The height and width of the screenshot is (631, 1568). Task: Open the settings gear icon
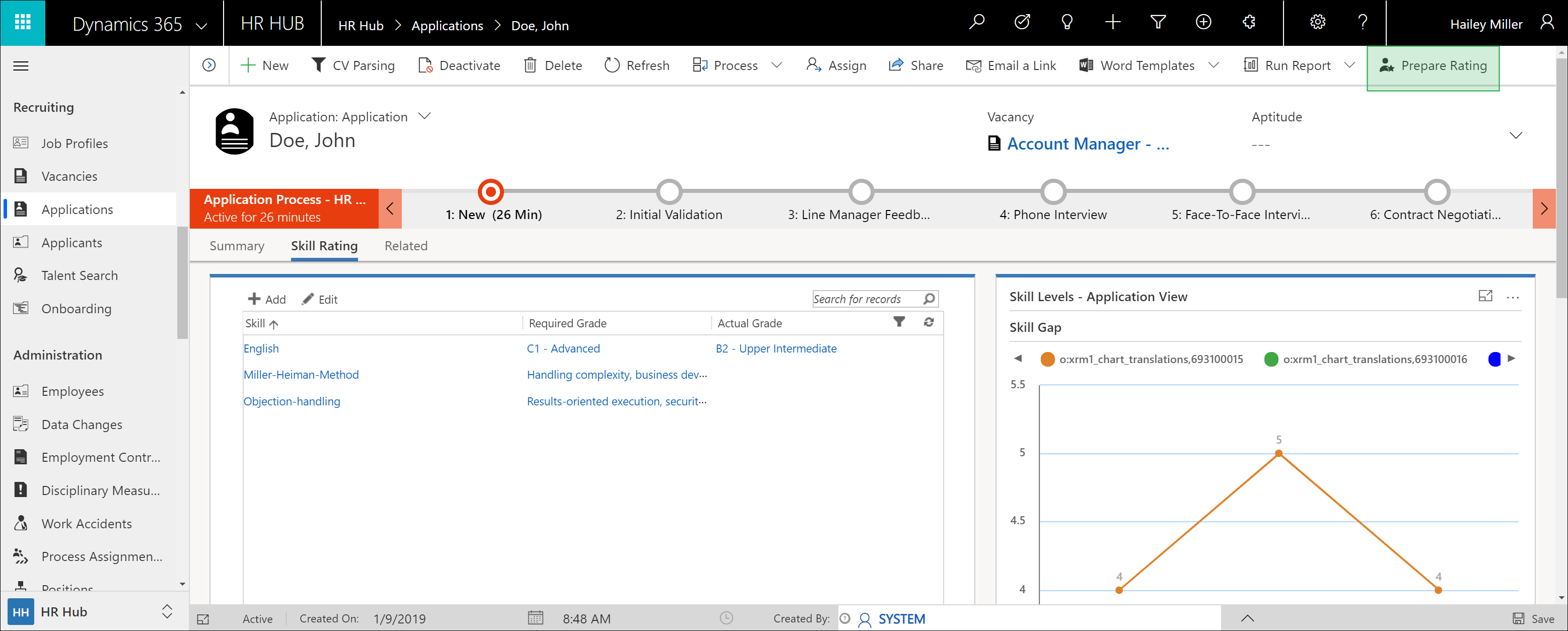pos(1318,23)
